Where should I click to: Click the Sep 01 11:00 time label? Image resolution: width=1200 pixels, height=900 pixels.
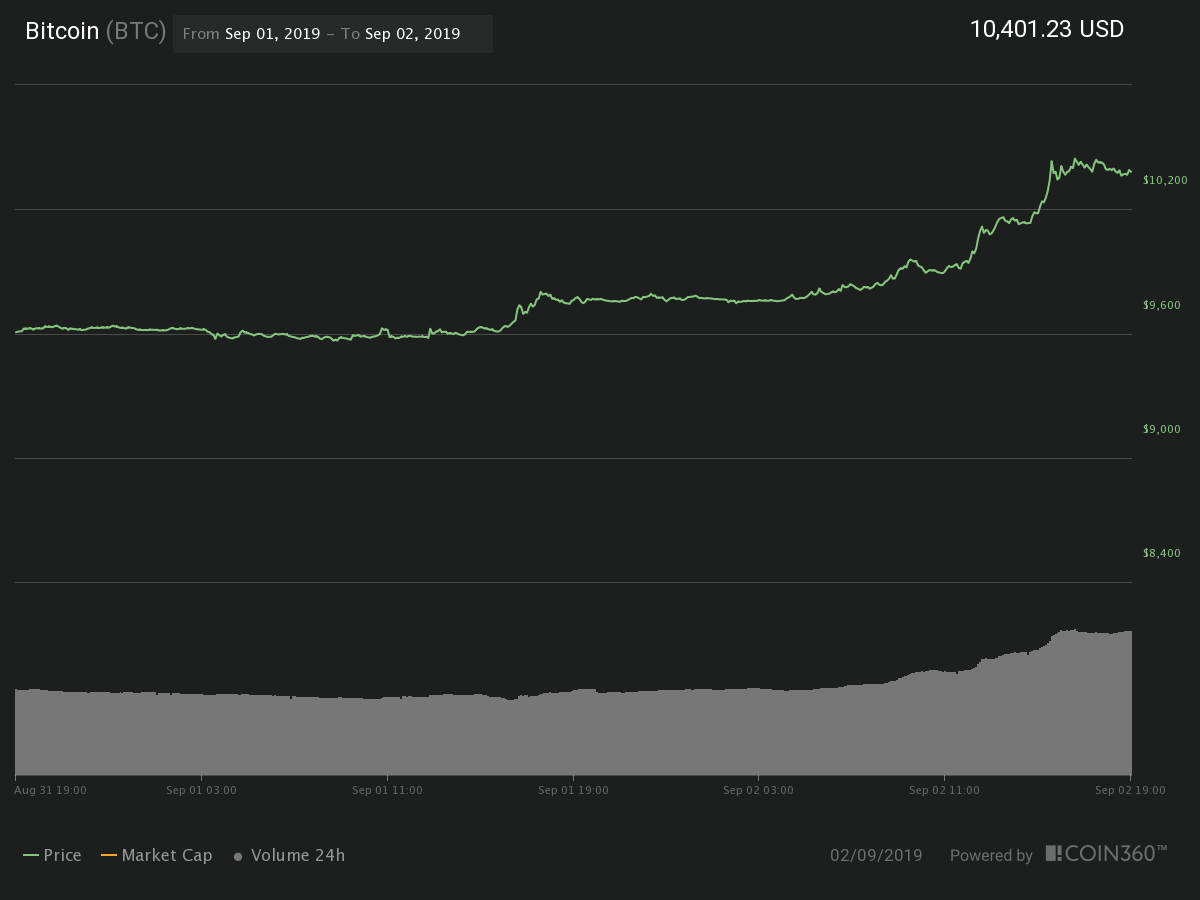pyautogui.click(x=387, y=790)
